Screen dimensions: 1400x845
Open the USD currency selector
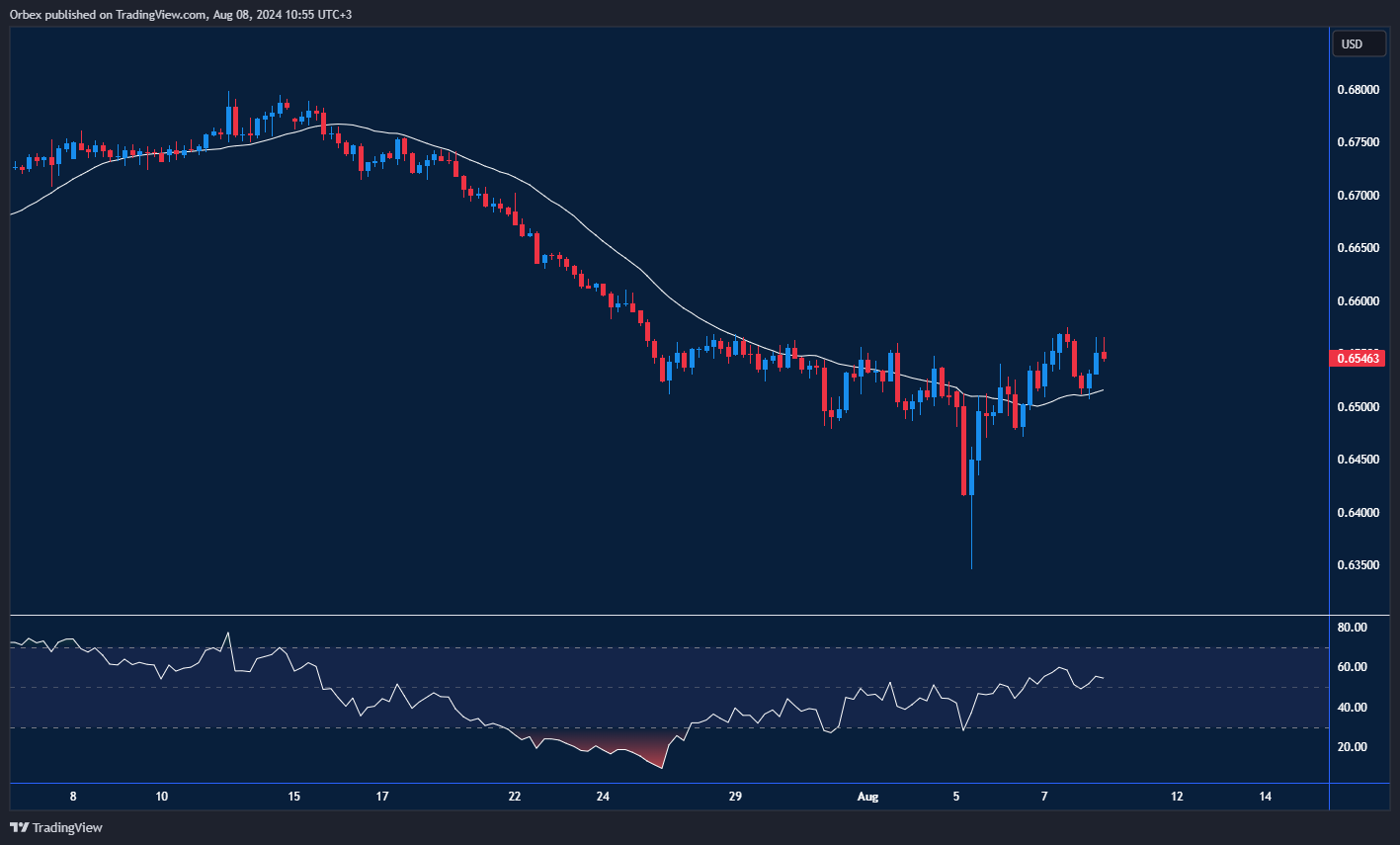click(x=1351, y=43)
